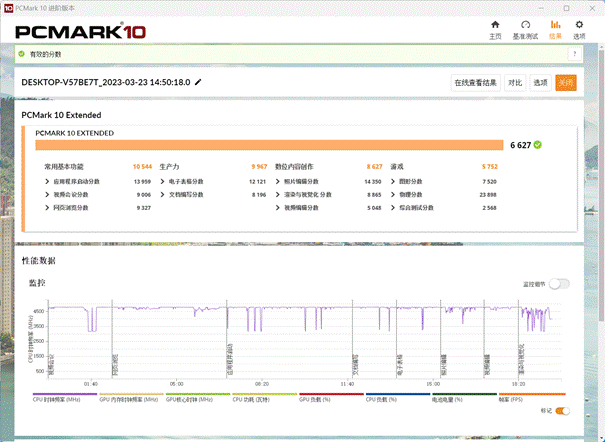Click the pencil icon to rename result
Viewport: 605px width, 442px height.
pos(198,82)
